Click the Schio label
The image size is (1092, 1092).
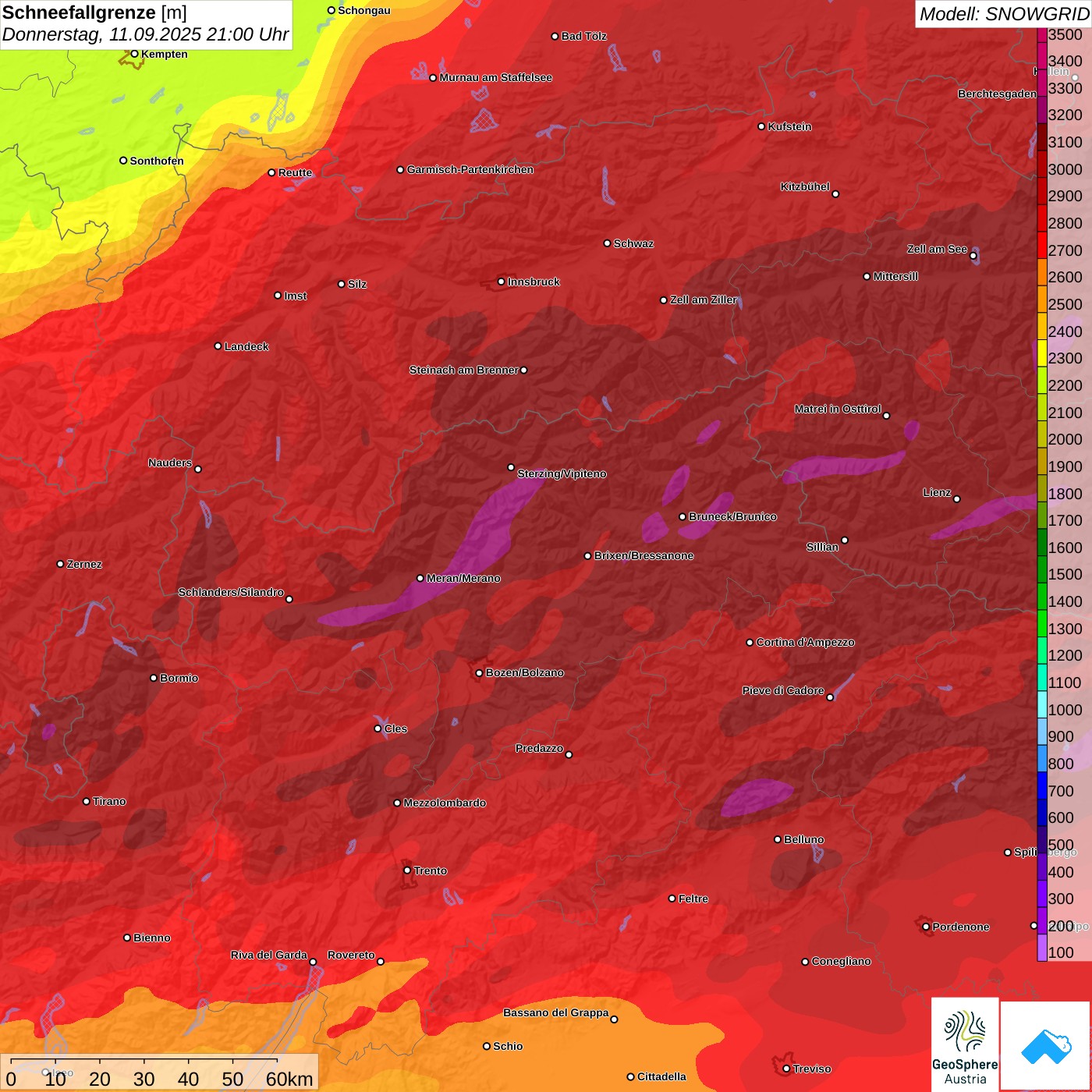[508, 1046]
